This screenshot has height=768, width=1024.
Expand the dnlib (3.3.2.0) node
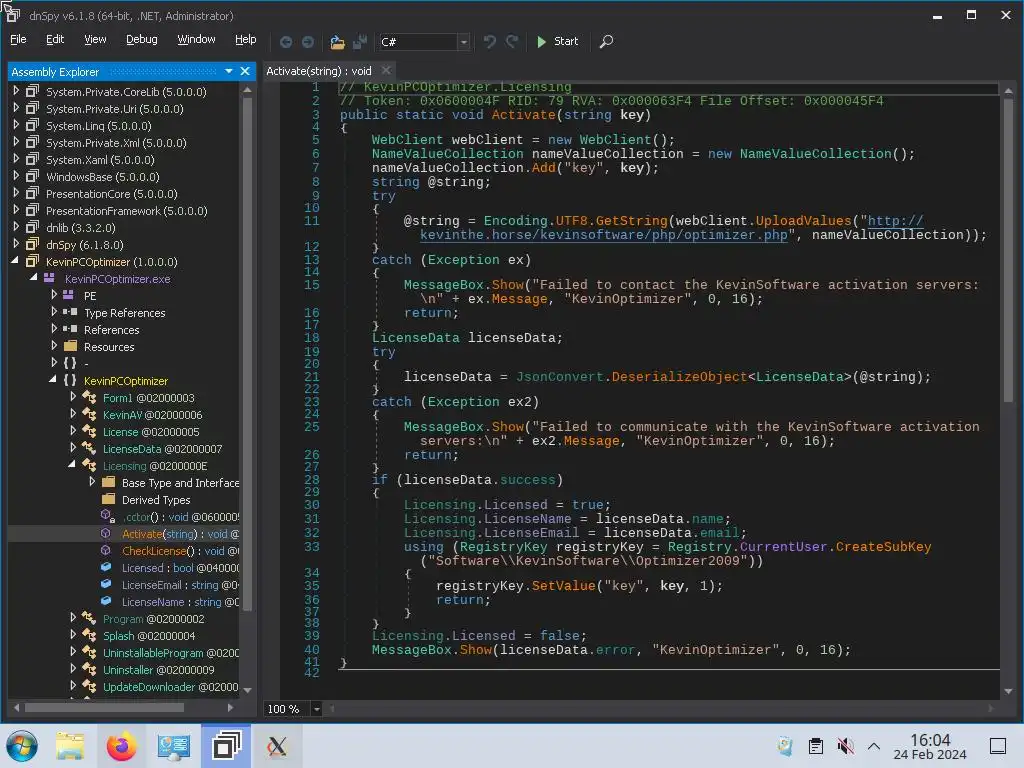pyautogui.click(x=16, y=227)
